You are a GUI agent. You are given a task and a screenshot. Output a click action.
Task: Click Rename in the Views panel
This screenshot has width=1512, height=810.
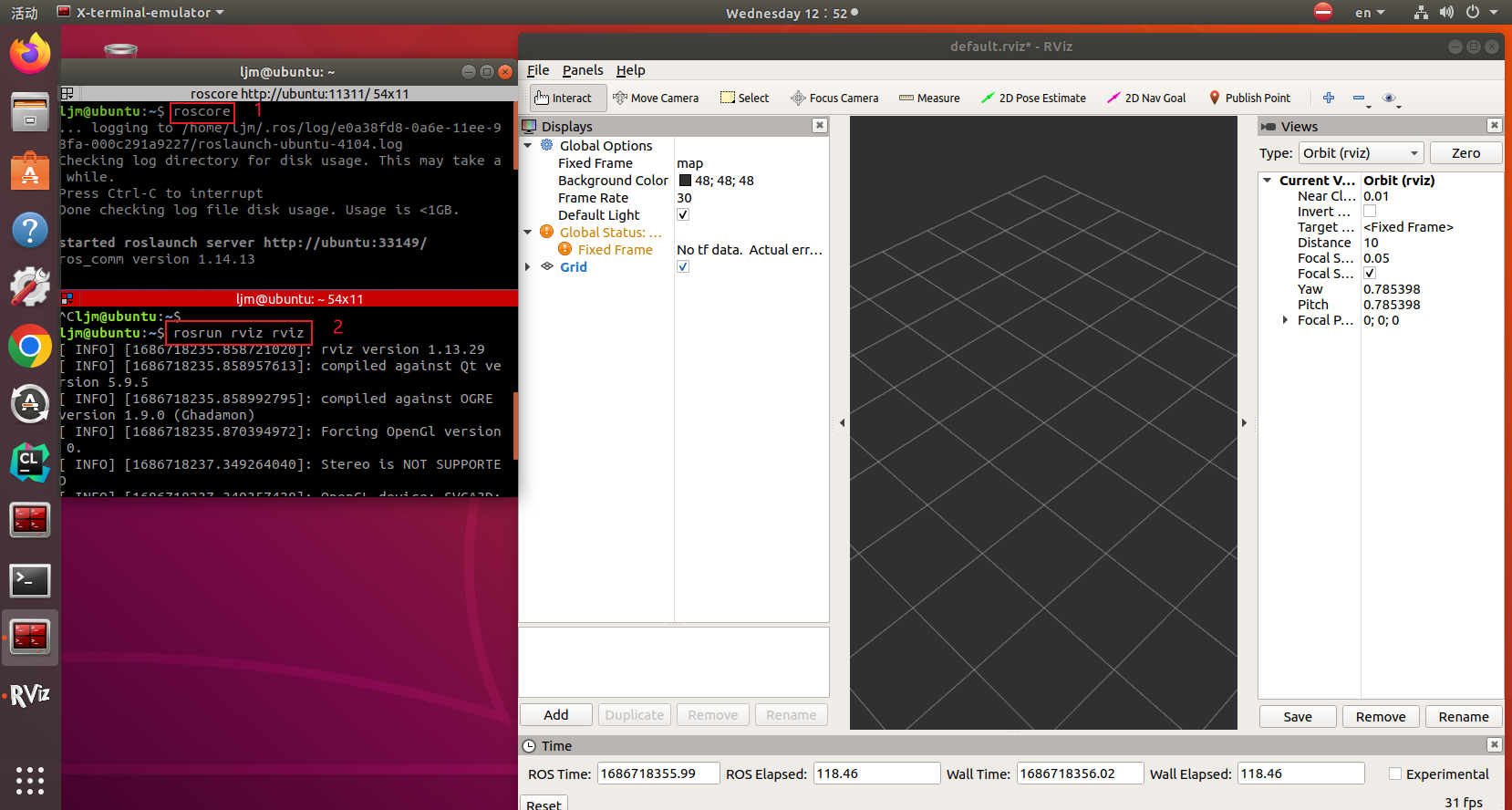coord(1464,717)
